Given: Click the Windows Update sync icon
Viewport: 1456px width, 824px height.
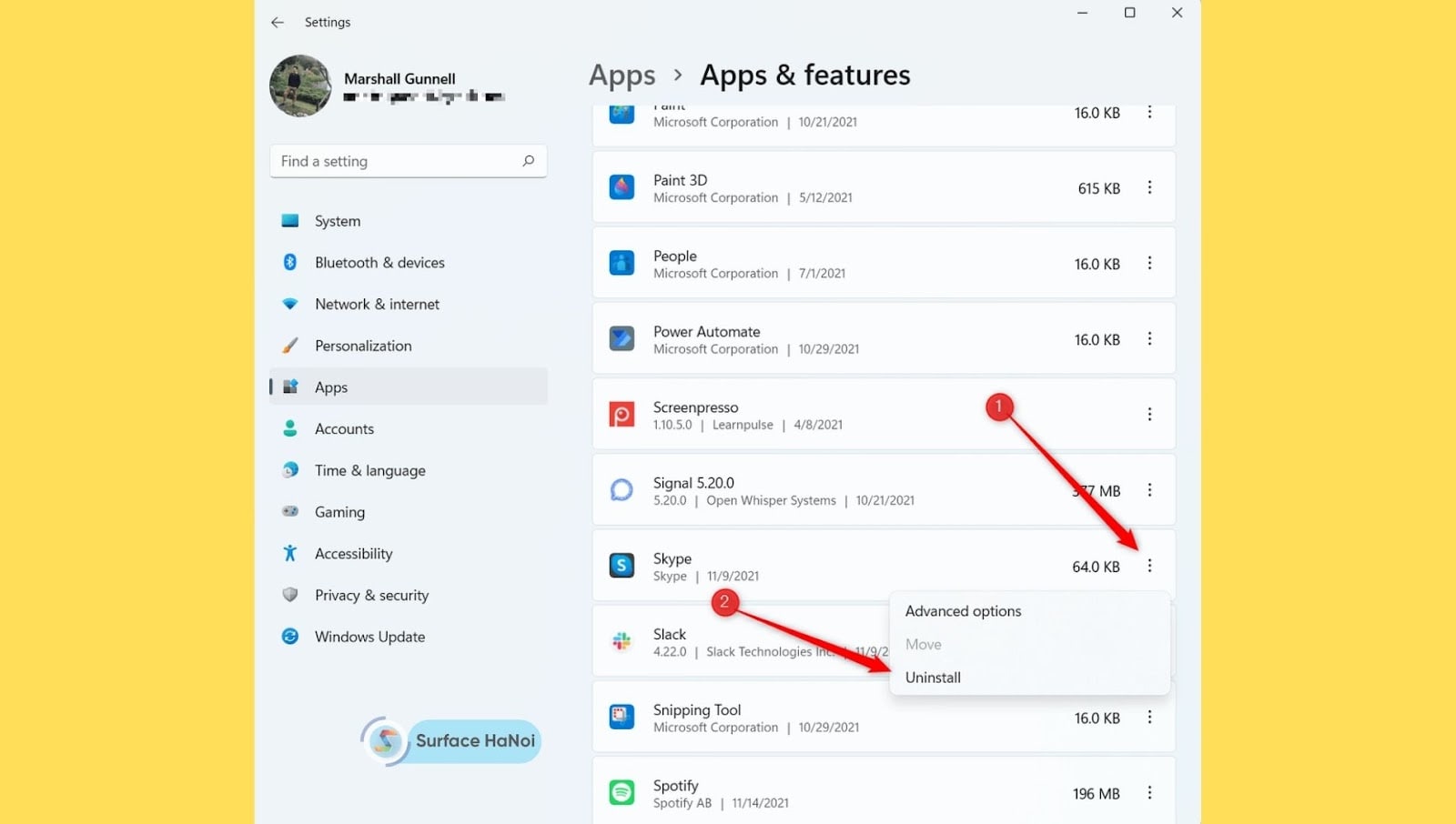Looking at the screenshot, I should 290,637.
